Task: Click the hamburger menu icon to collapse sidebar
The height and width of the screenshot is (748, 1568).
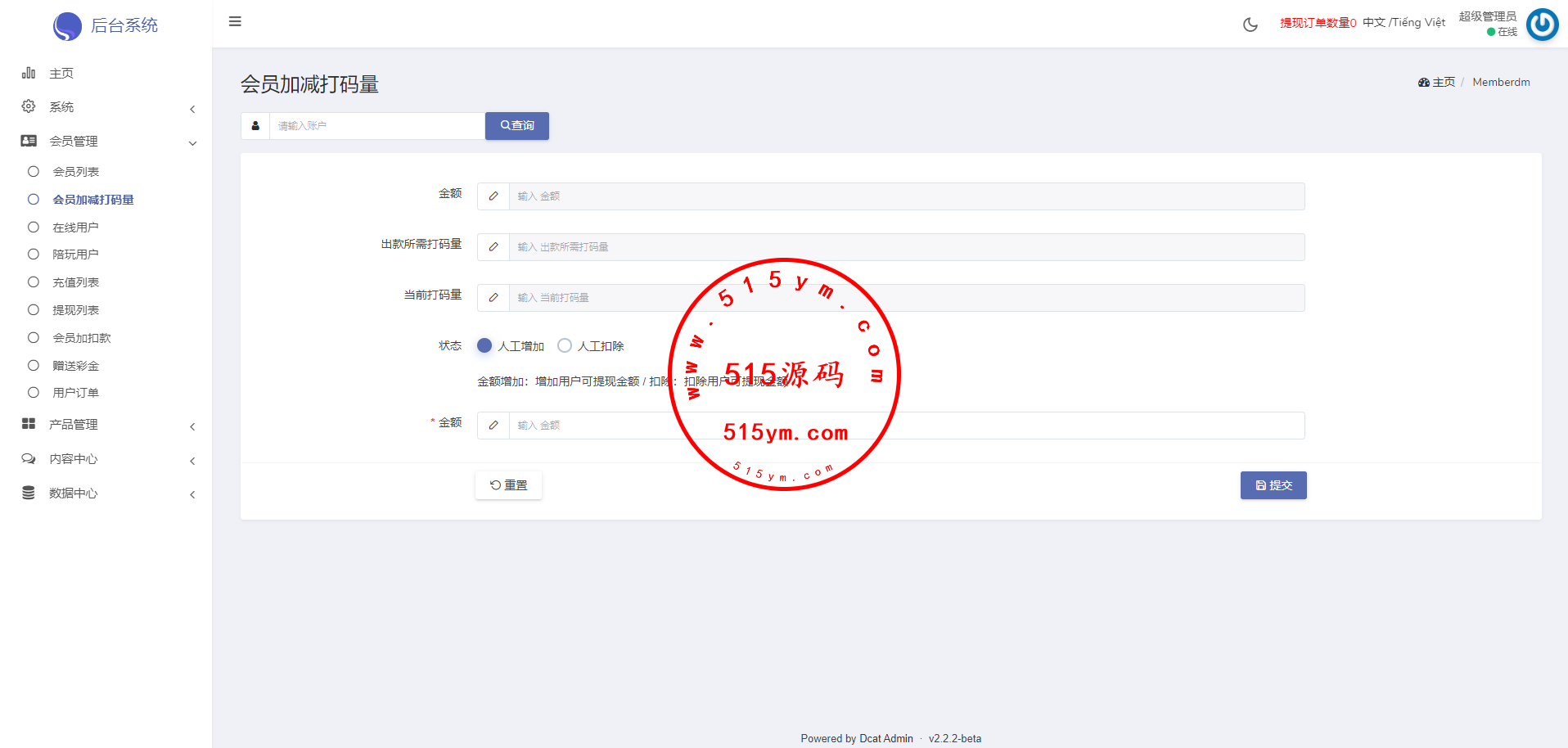Action: 235,21
